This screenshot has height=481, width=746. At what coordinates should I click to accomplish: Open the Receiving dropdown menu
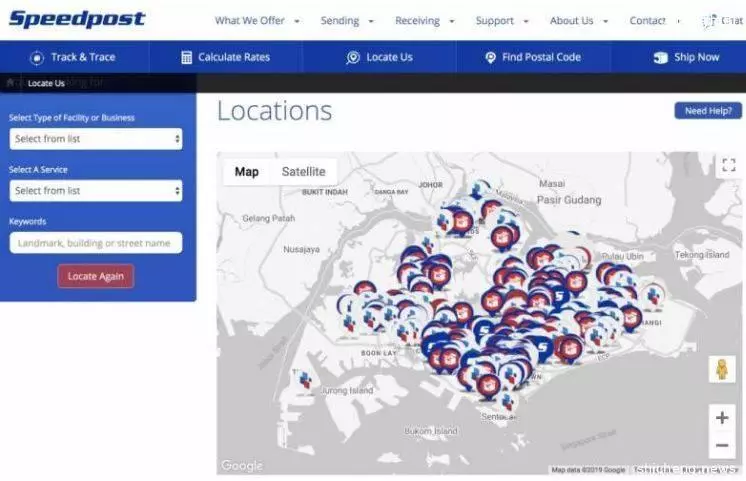[x=424, y=21]
